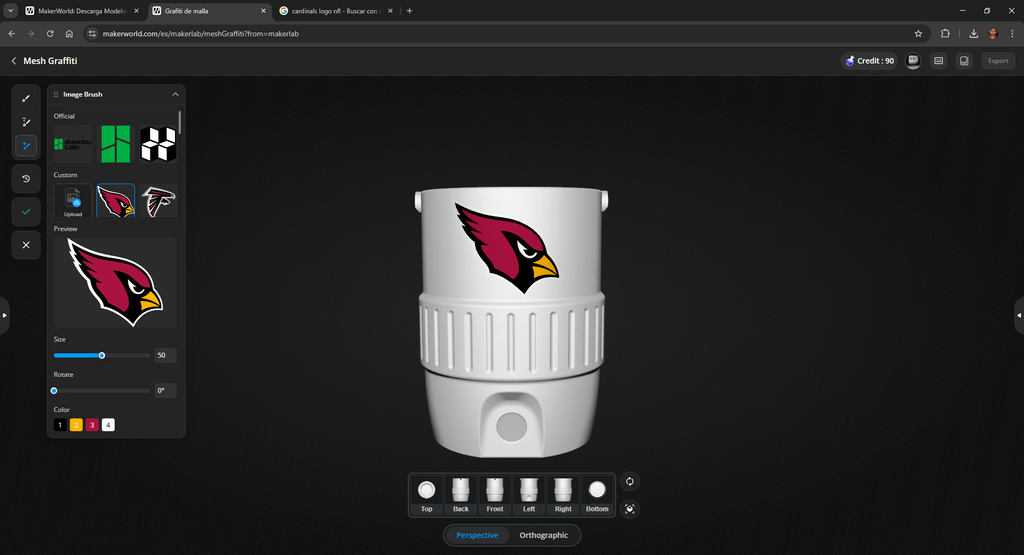Select the text brush tool in left toolbar
The height and width of the screenshot is (555, 1024).
pyautogui.click(x=26, y=122)
